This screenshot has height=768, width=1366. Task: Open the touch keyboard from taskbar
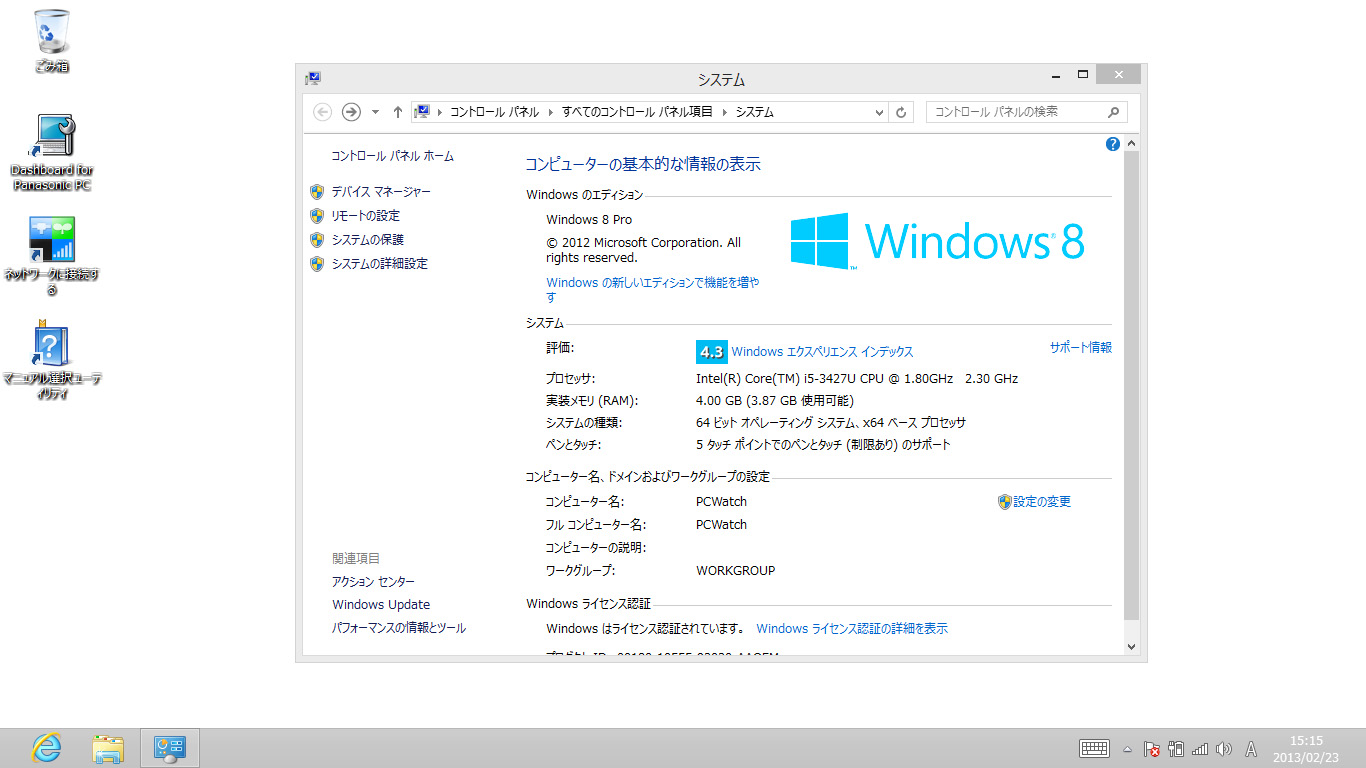click(x=1094, y=748)
